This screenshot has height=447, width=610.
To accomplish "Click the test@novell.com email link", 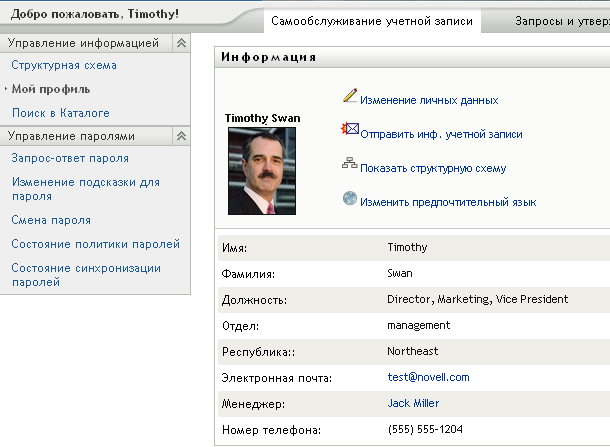I will pos(428,377).
